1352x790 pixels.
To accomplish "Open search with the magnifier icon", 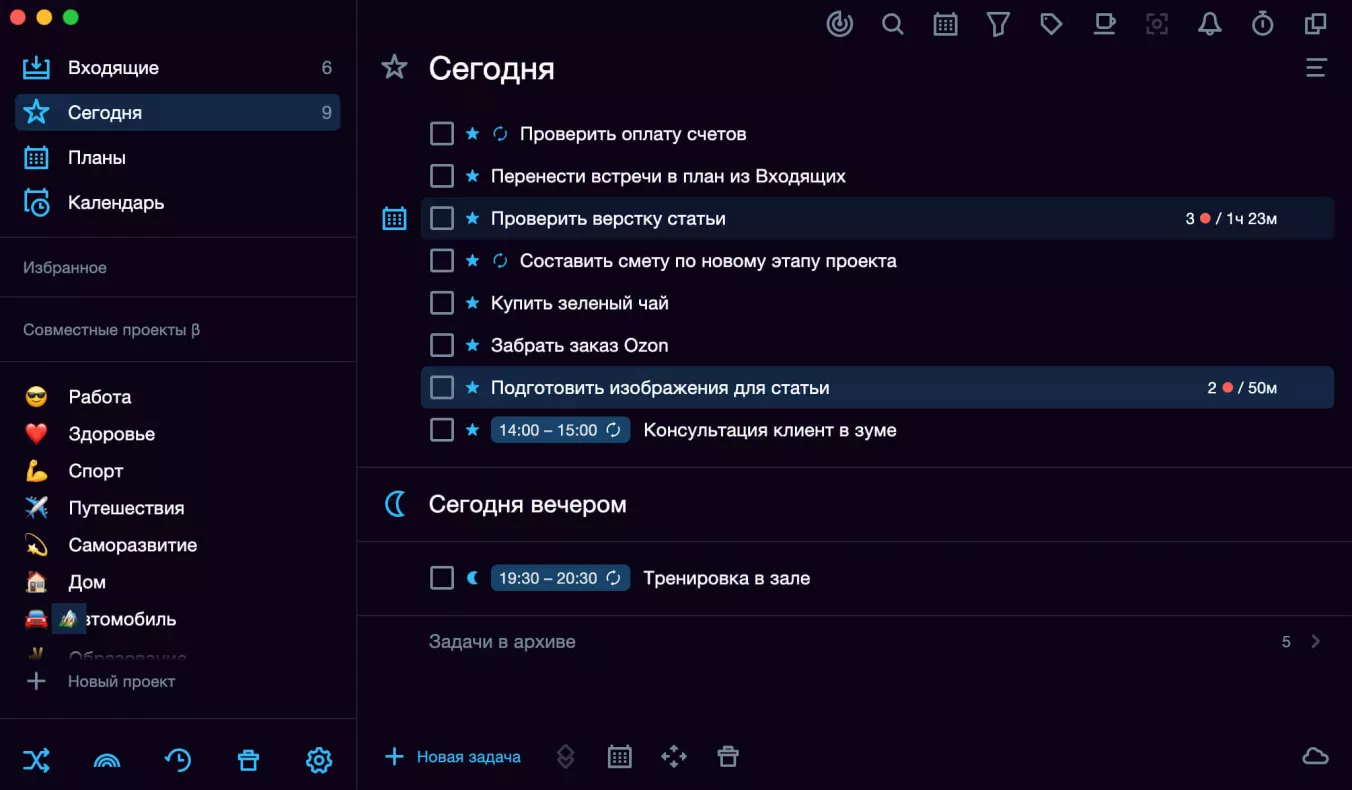I will pos(893,24).
